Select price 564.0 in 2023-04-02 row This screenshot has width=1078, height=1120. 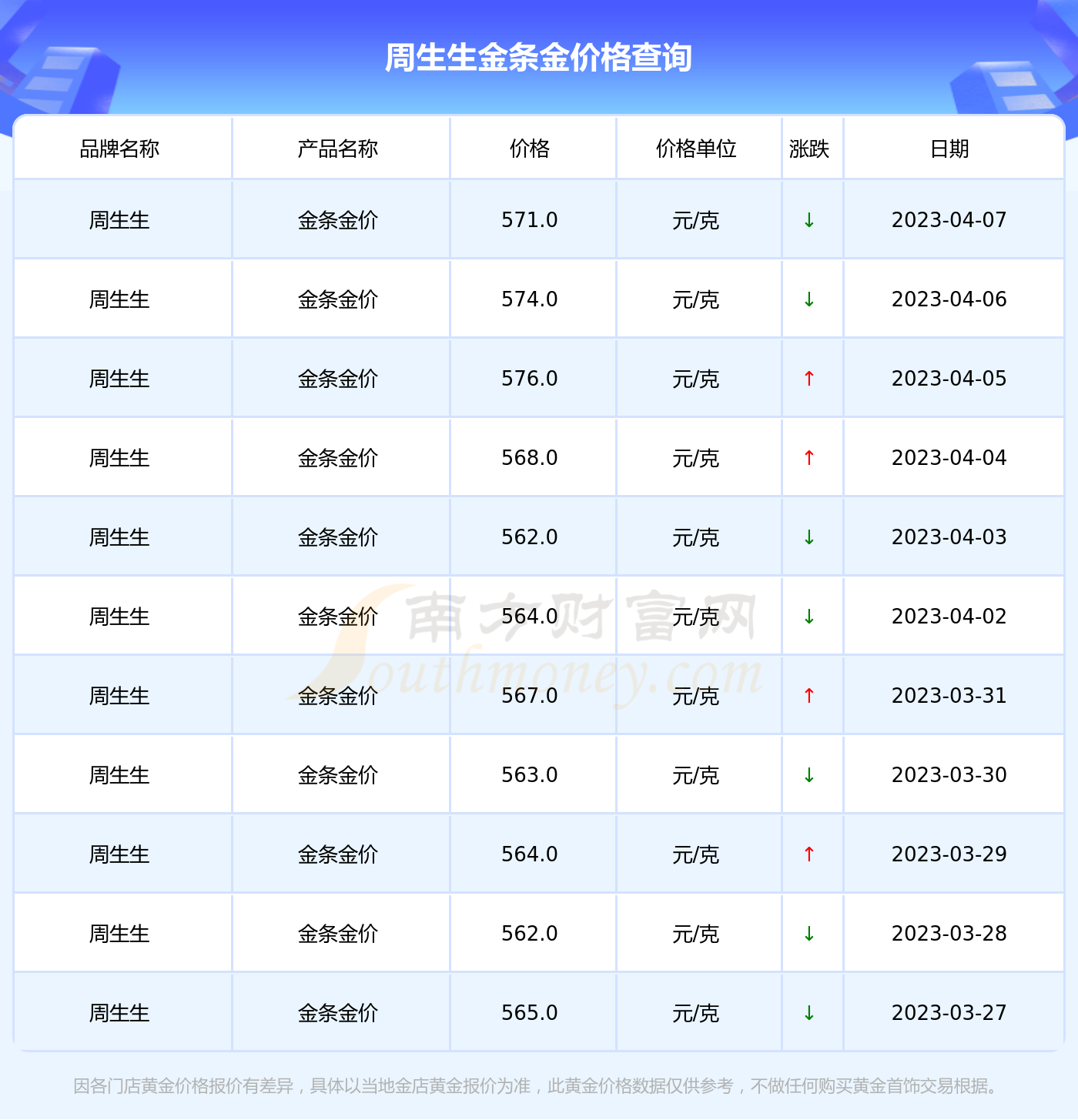point(530,617)
